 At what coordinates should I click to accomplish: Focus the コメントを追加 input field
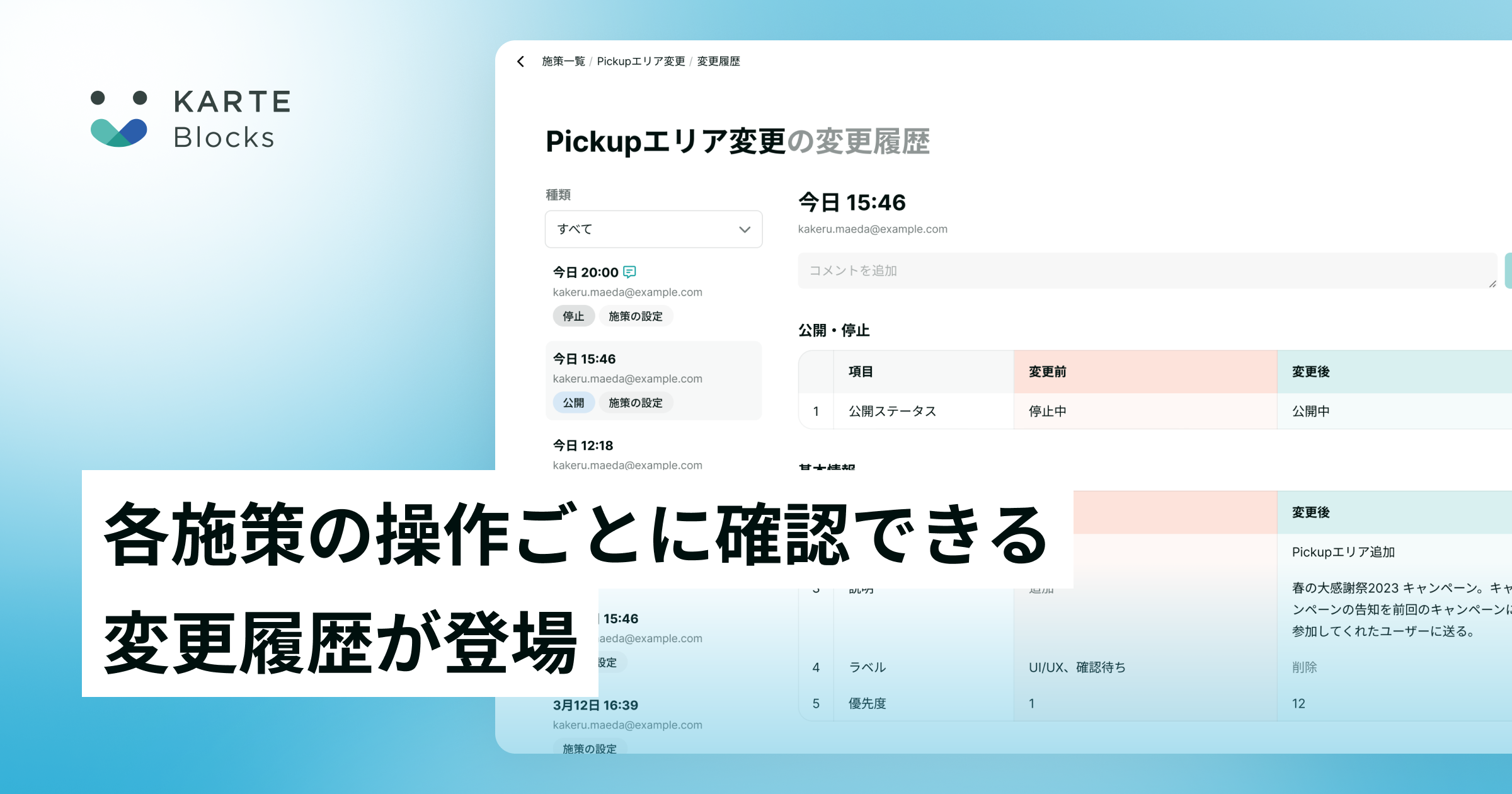click(1148, 270)
